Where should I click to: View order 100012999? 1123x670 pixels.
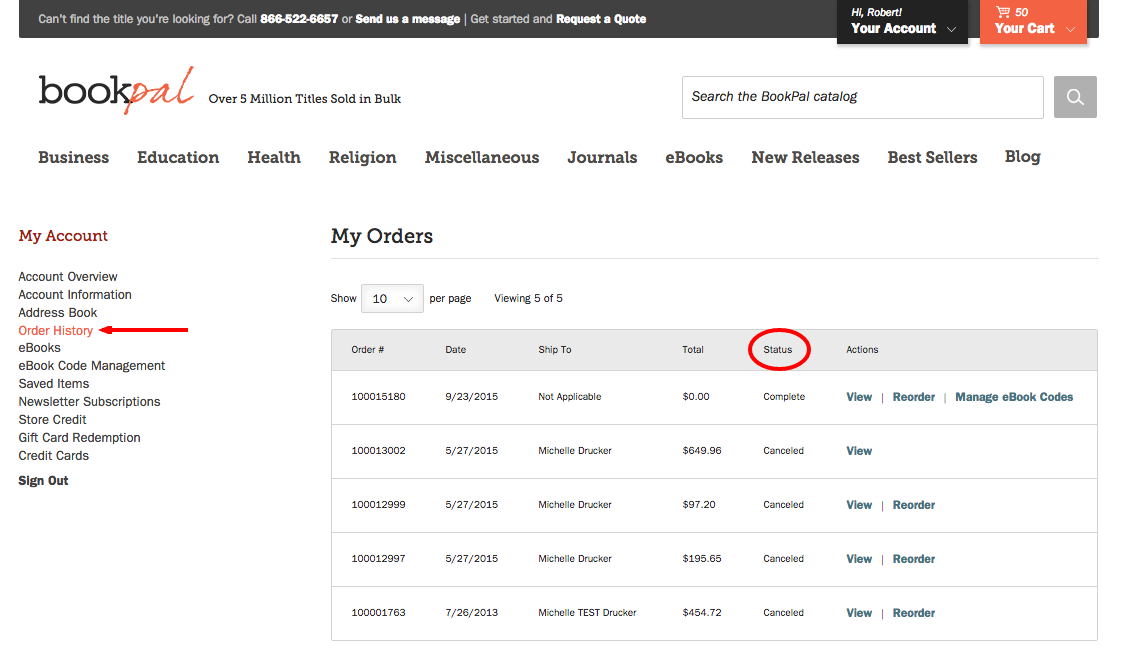[x=859, y=505]
